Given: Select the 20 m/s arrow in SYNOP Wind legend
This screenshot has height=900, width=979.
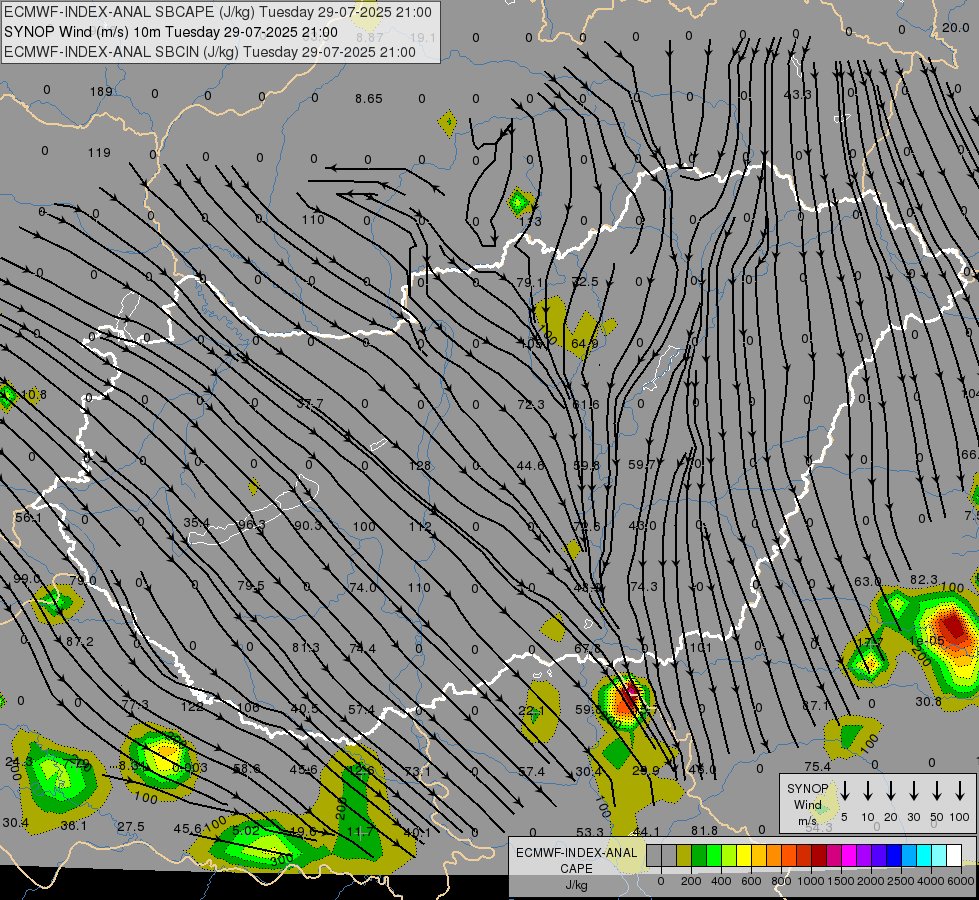Looking at the screenshot, I should pos(891,791).
